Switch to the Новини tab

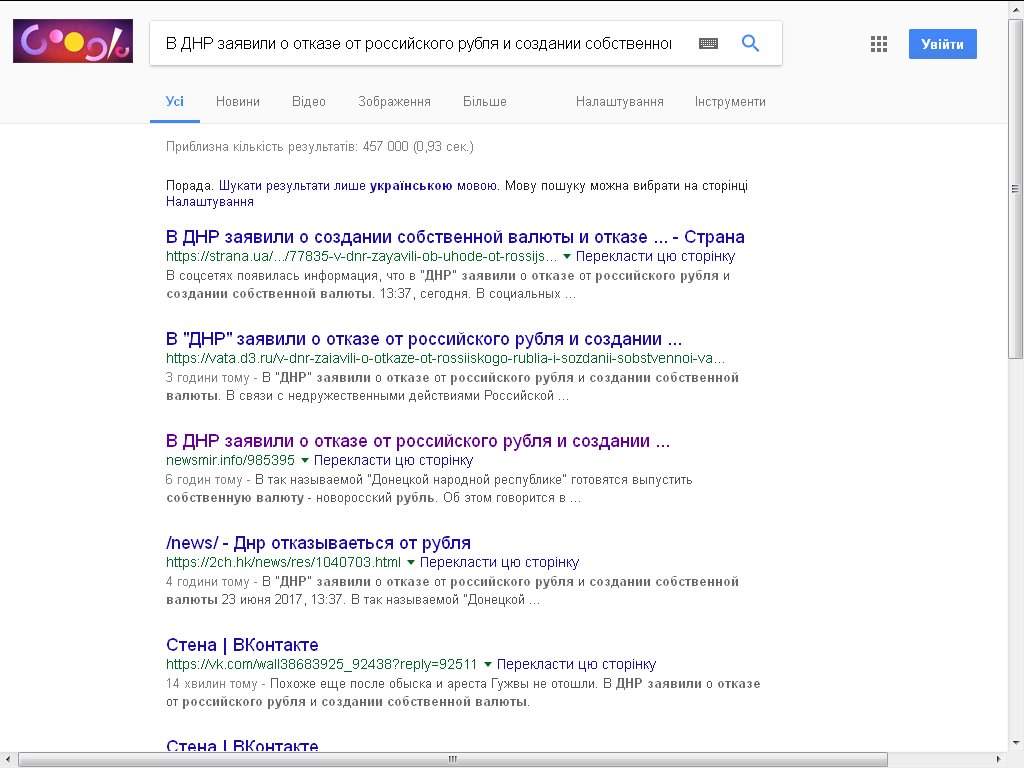(237, 102)
